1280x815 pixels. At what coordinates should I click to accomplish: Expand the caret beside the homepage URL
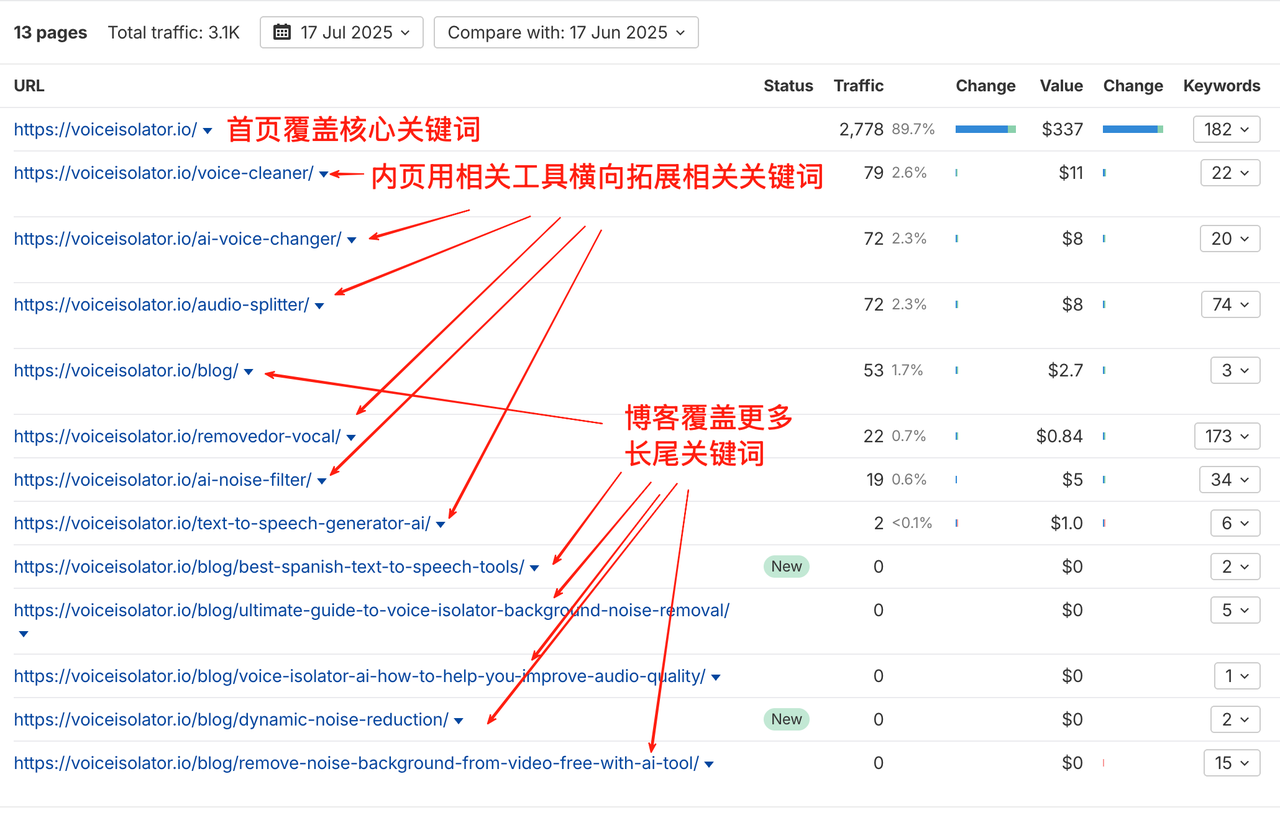tap(207, 131)
